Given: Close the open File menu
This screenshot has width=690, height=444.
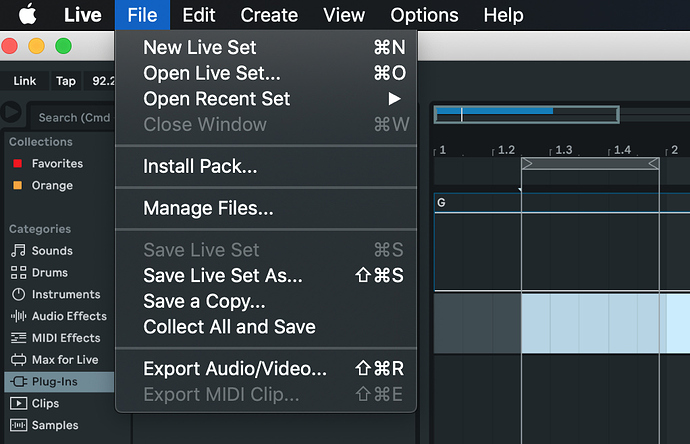Looking at the screenshot, I should click(142, 15).
